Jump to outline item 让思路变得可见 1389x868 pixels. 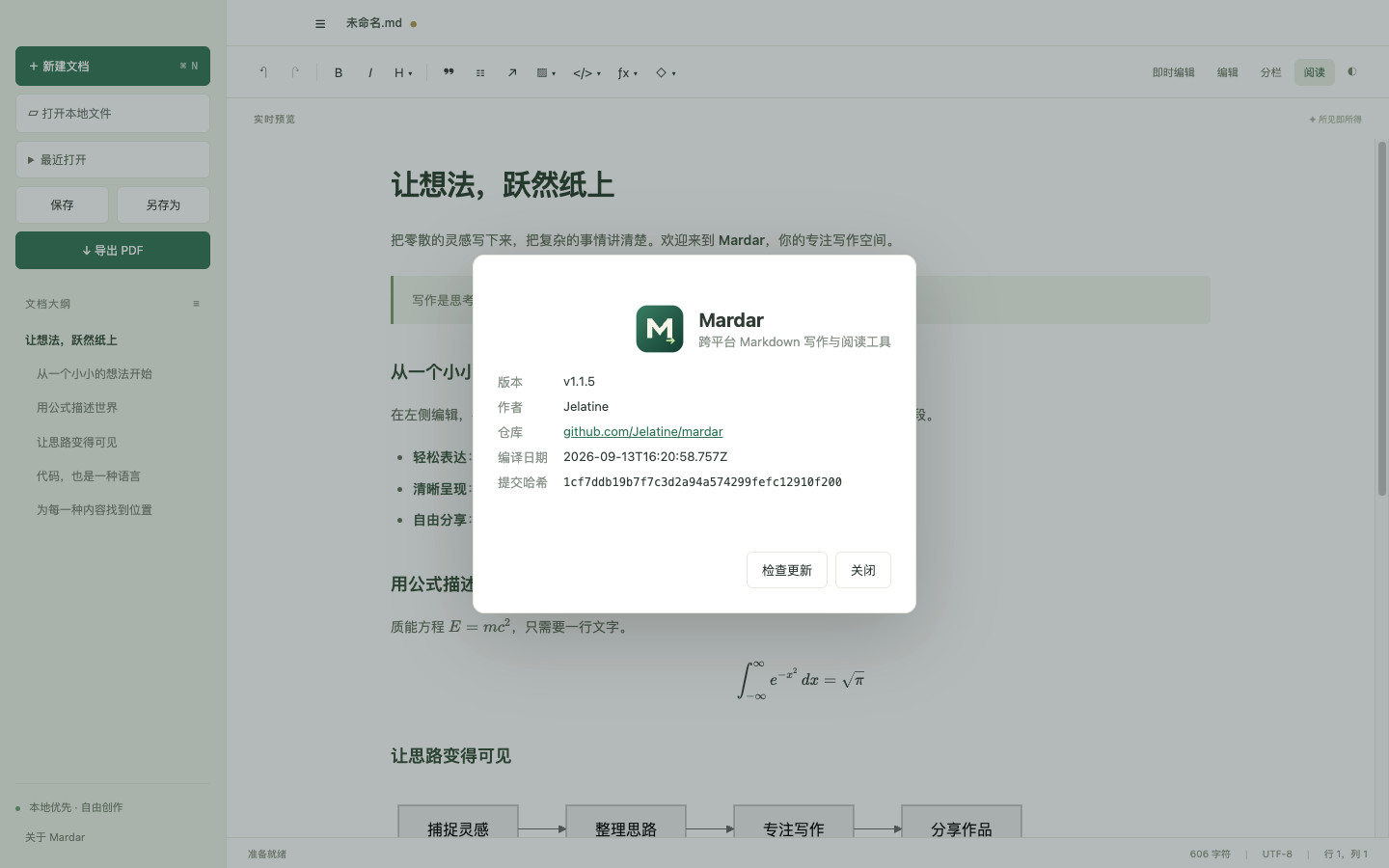77,442
